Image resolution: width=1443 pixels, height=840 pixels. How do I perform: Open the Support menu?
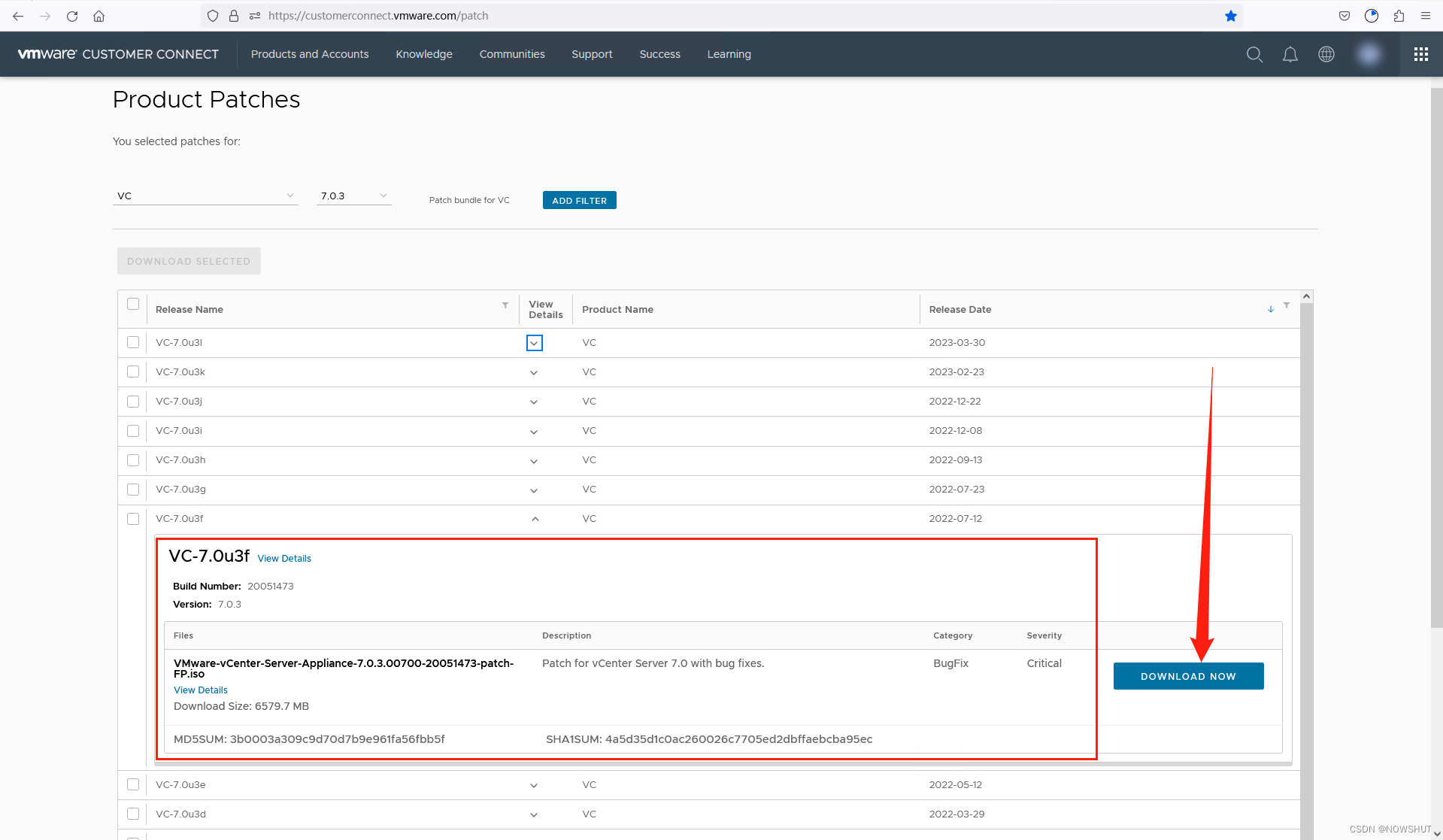point(592,54)
